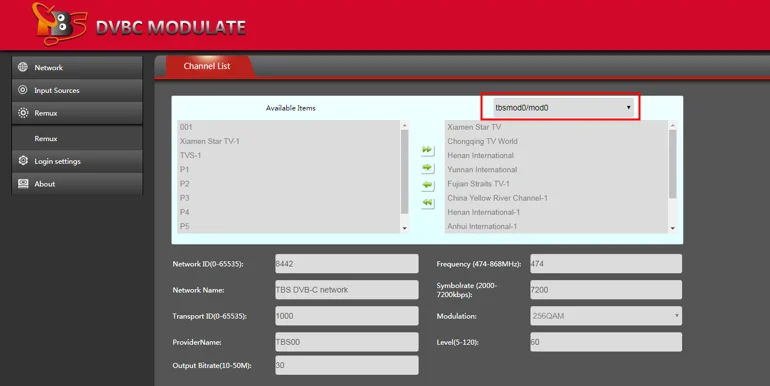Viewport: 770px width, 386px height.
Task: Open Input Sources in sidebar
Action: click(x=77, y=90)
